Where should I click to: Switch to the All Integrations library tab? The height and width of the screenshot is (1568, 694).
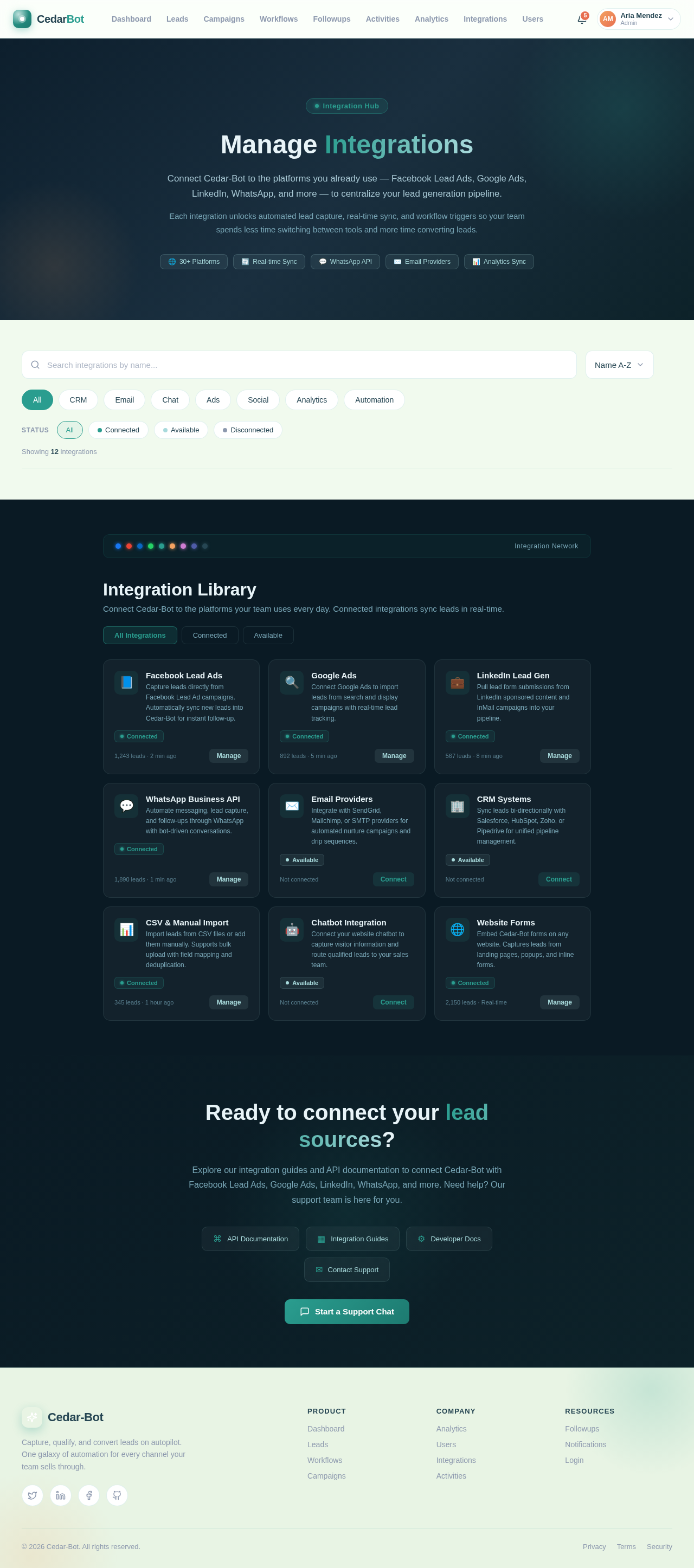[x=140, y=635]
